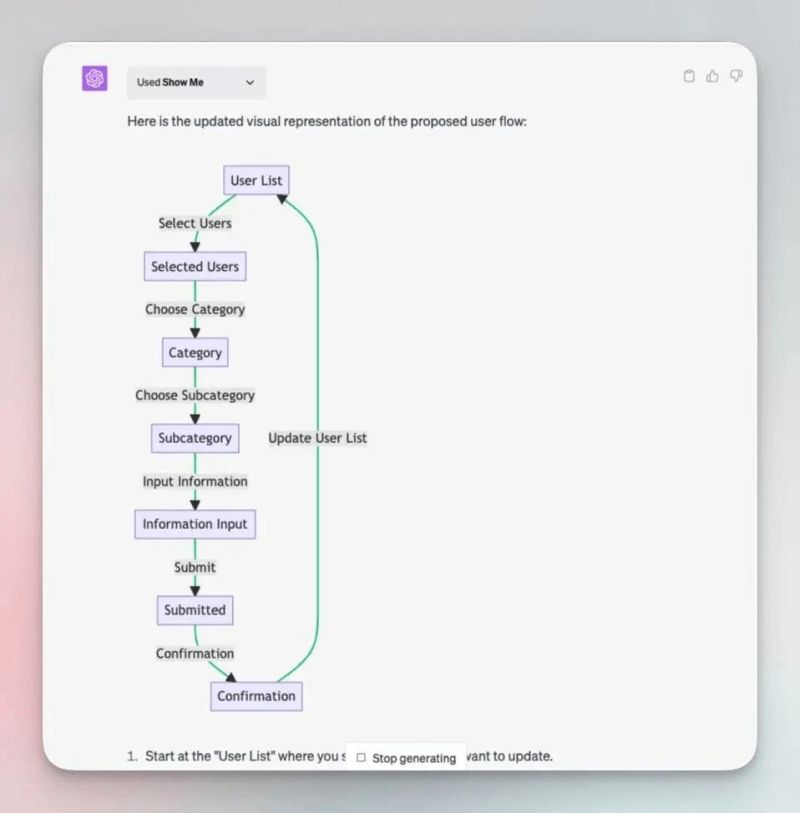This screenshot has height=813, width=800.
Task: Click the Choose Subcategory edge label
Action: click(195, 395)
